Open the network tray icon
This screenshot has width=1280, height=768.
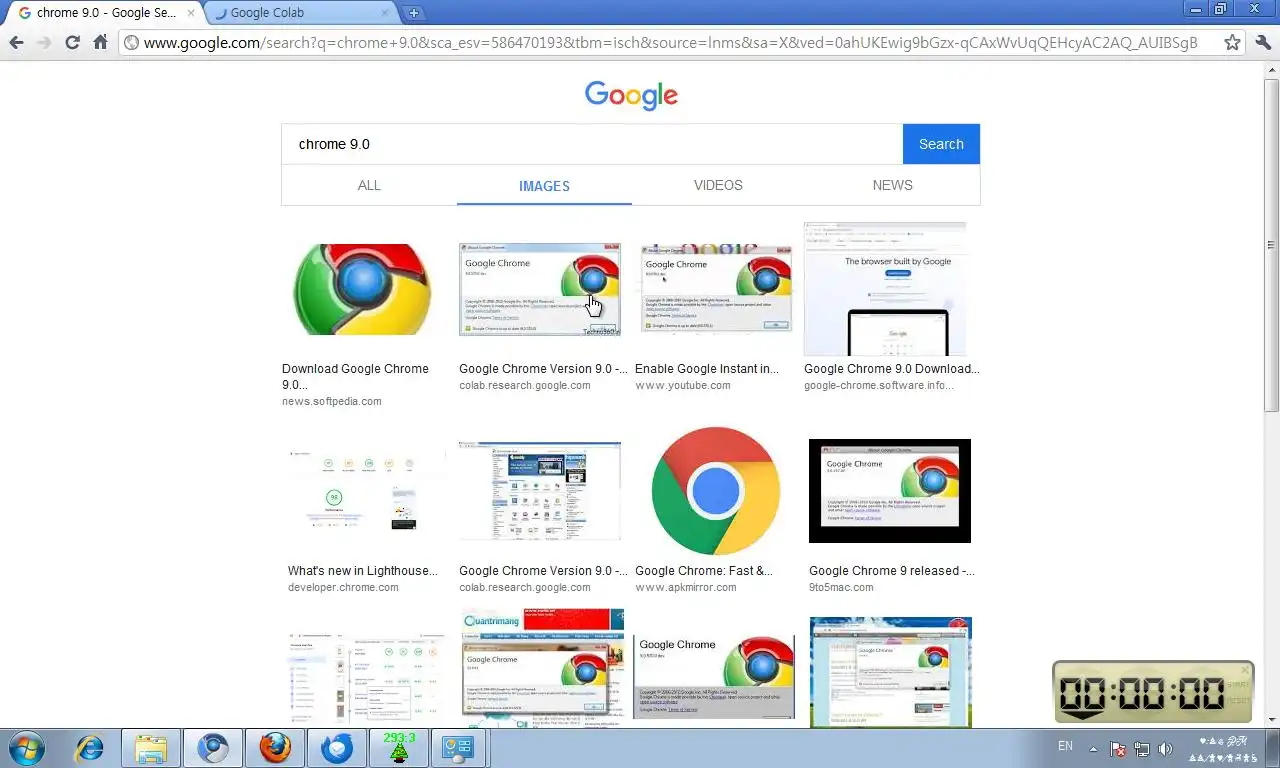(1141, 748)
